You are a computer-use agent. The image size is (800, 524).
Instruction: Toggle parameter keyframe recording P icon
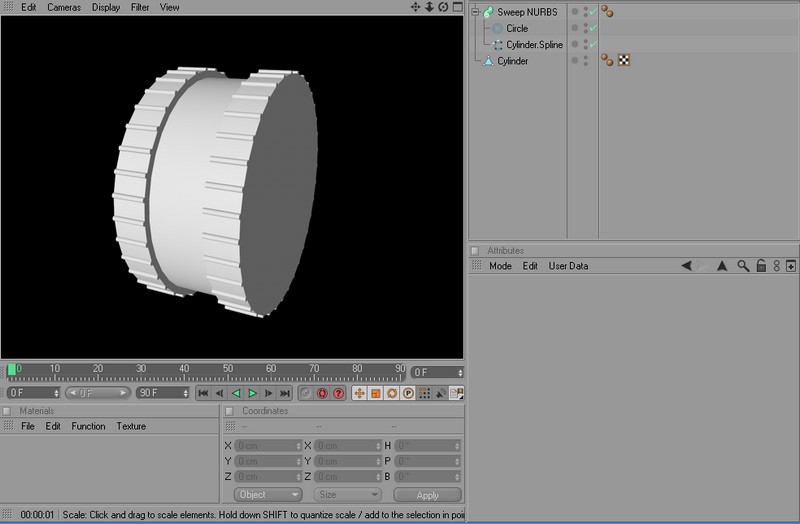point(408,393)
